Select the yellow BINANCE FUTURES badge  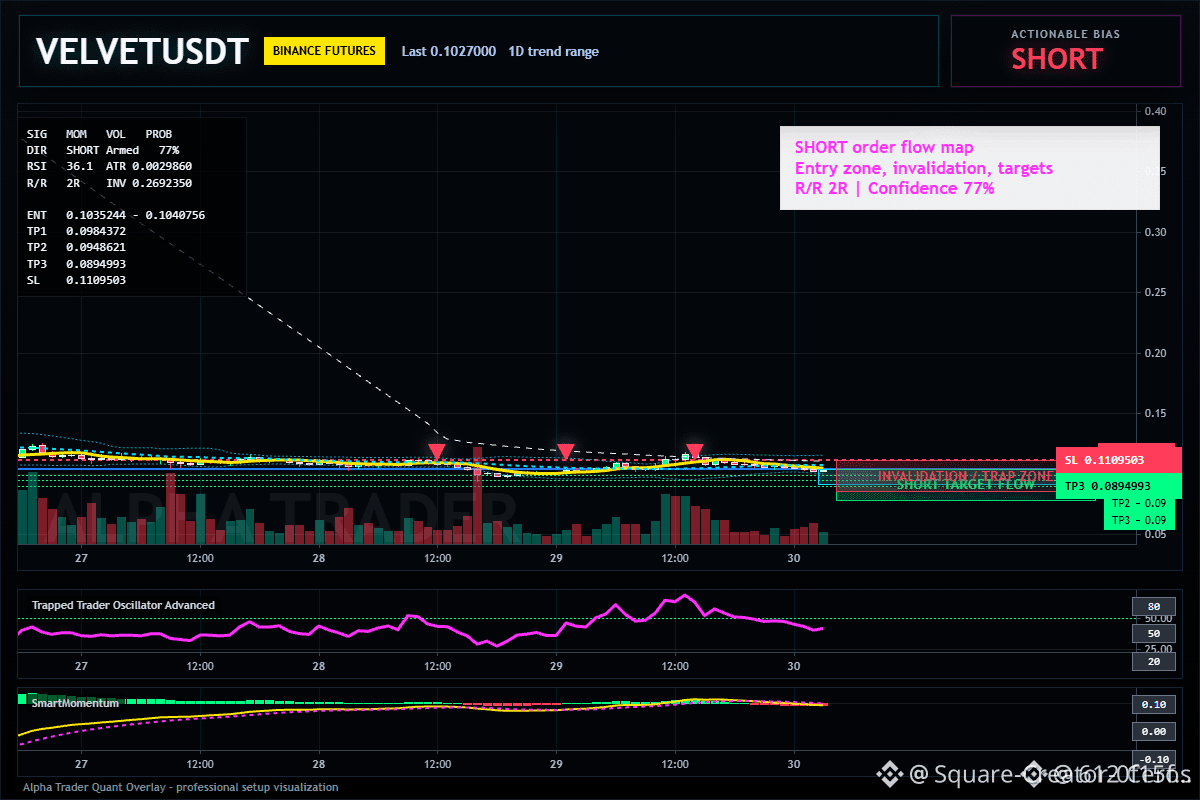coord(324,51)
